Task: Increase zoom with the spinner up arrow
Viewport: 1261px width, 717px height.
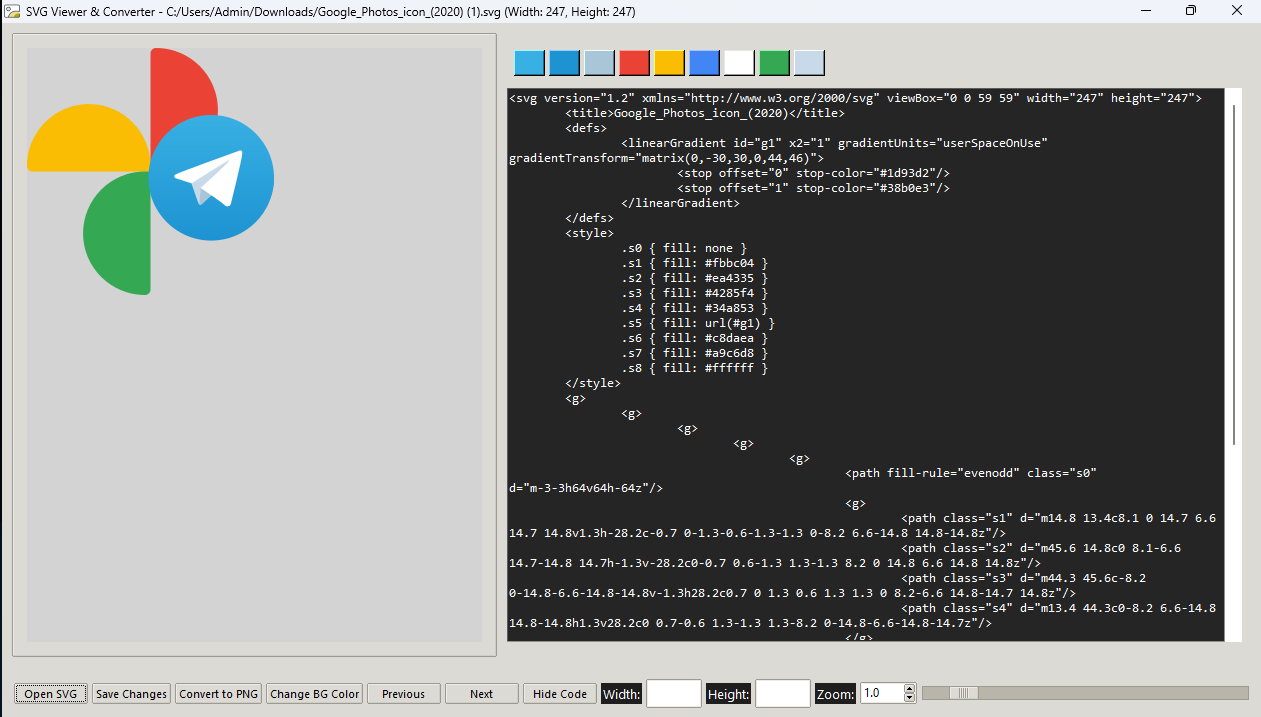Action: (x=909, y=688)
